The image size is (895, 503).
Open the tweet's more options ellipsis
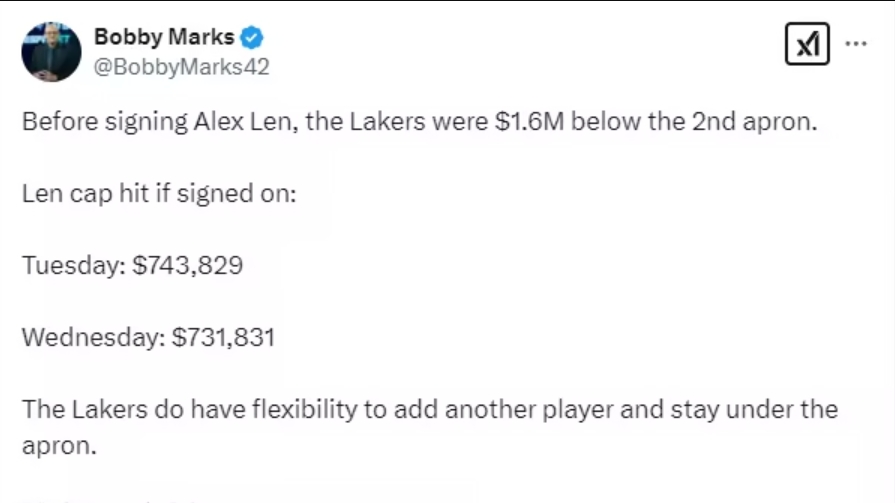coord(857,45)
